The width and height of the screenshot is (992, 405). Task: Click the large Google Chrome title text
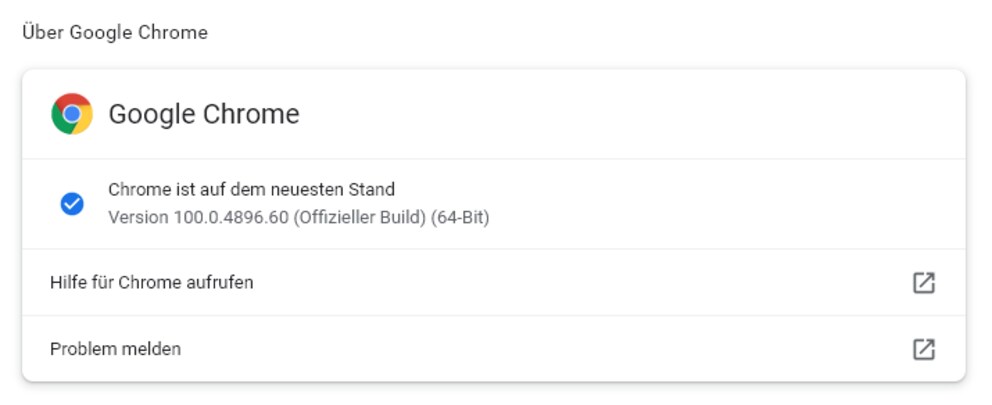coord(204,115)
